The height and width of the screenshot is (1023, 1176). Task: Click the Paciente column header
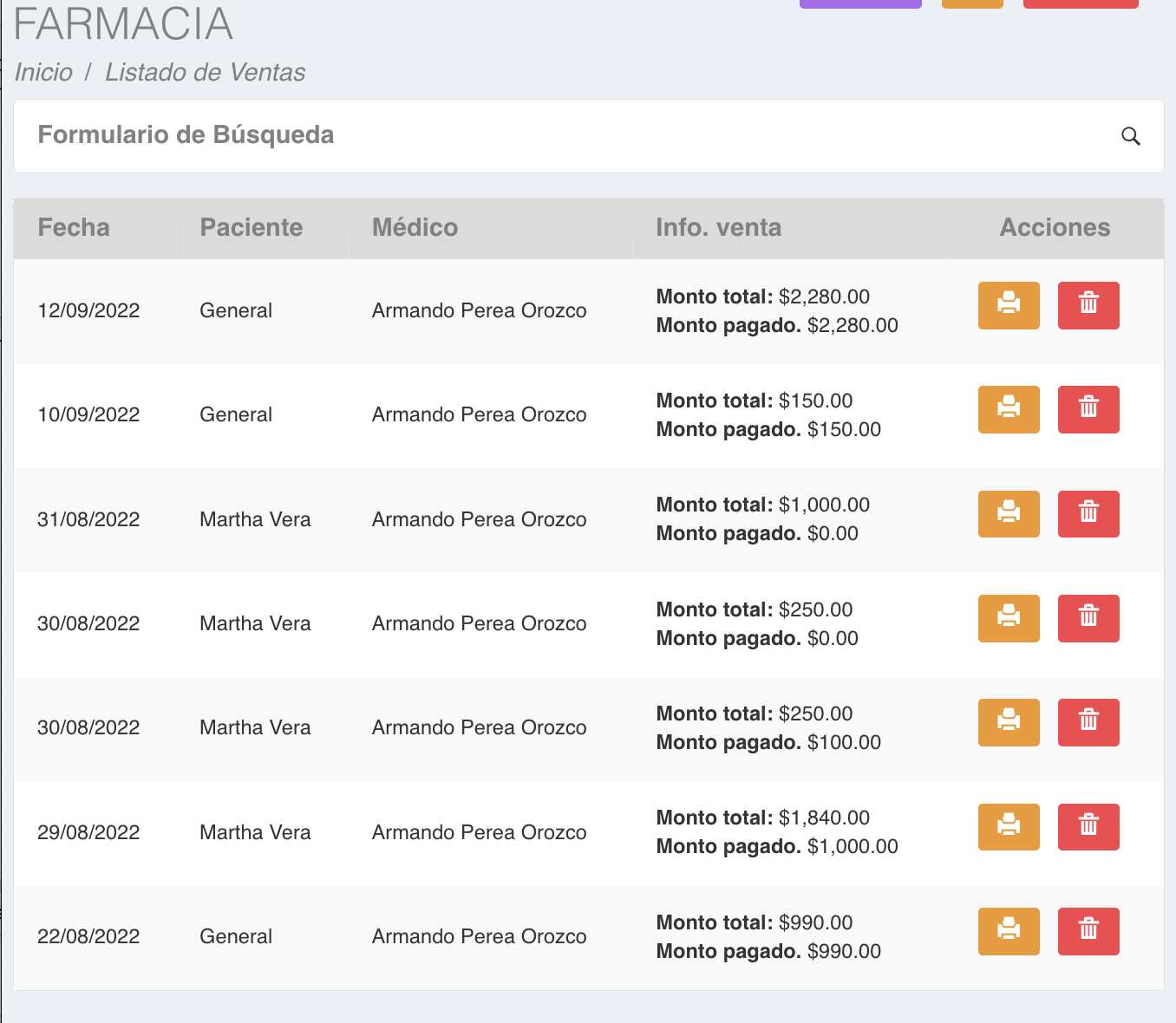pos(251,227)
